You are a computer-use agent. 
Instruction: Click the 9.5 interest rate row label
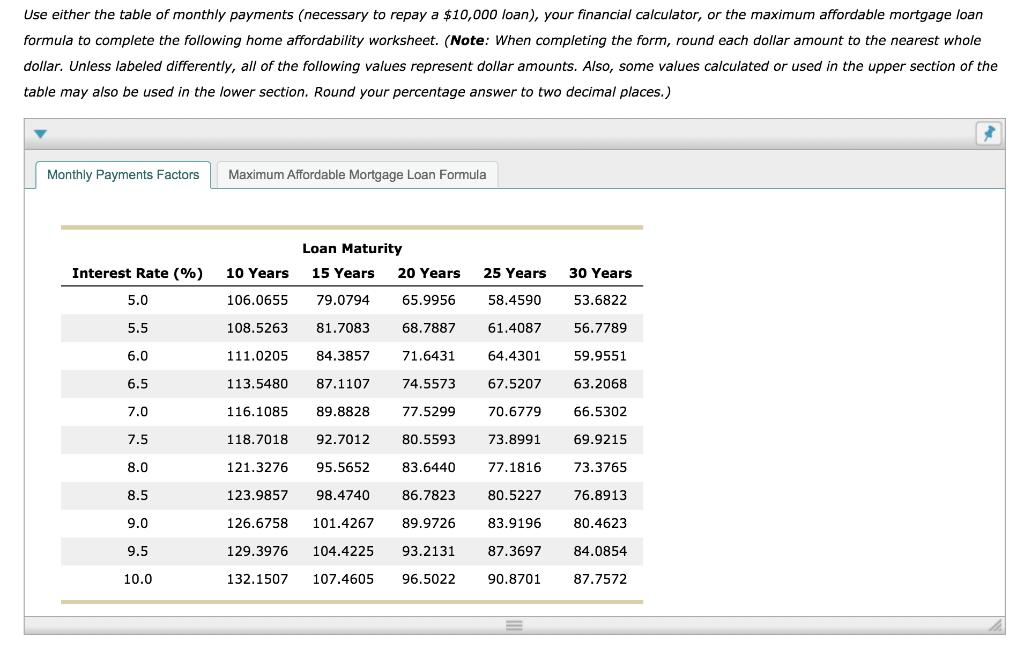[138, 551]
